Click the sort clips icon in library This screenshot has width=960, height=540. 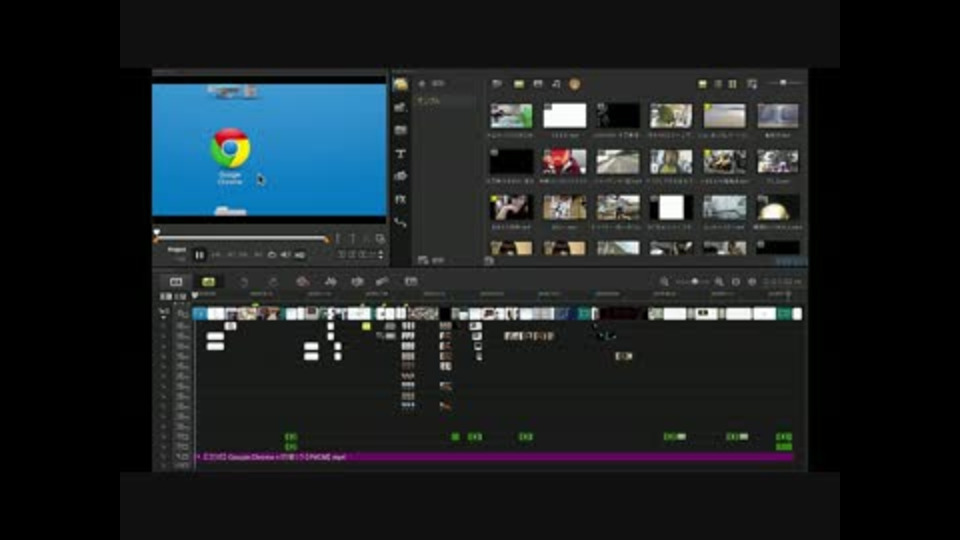752,84
